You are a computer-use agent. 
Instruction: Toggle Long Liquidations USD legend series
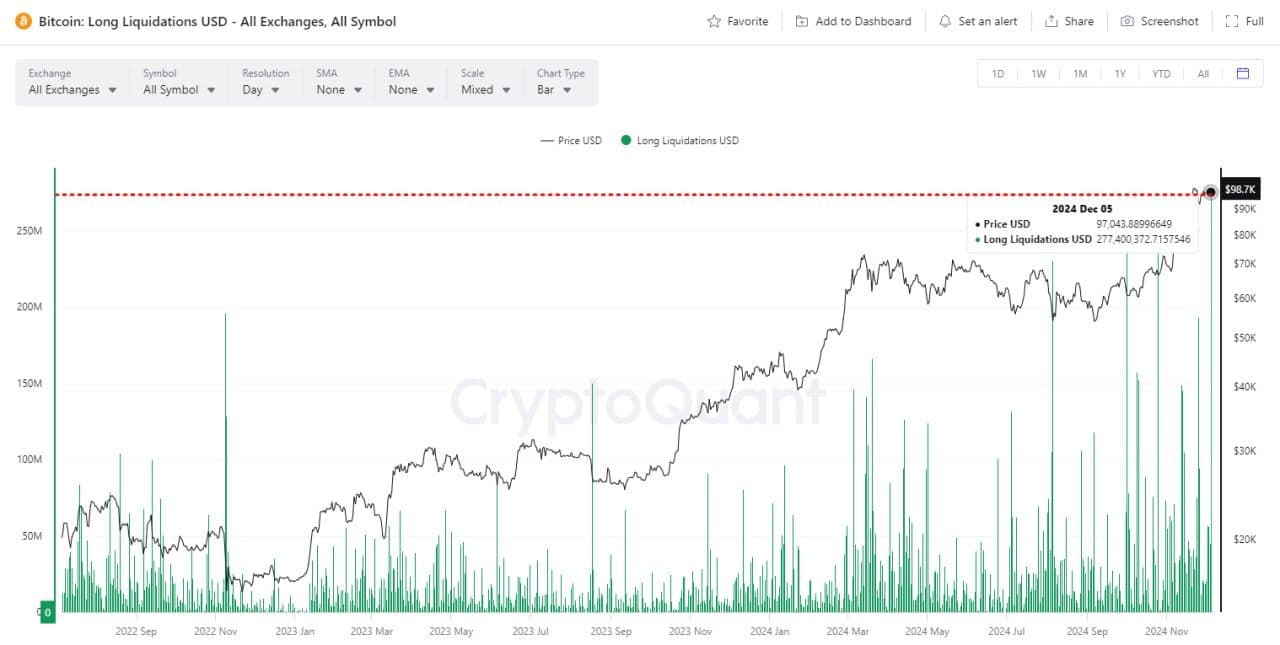pyautogui.click(x=680, y=141)
